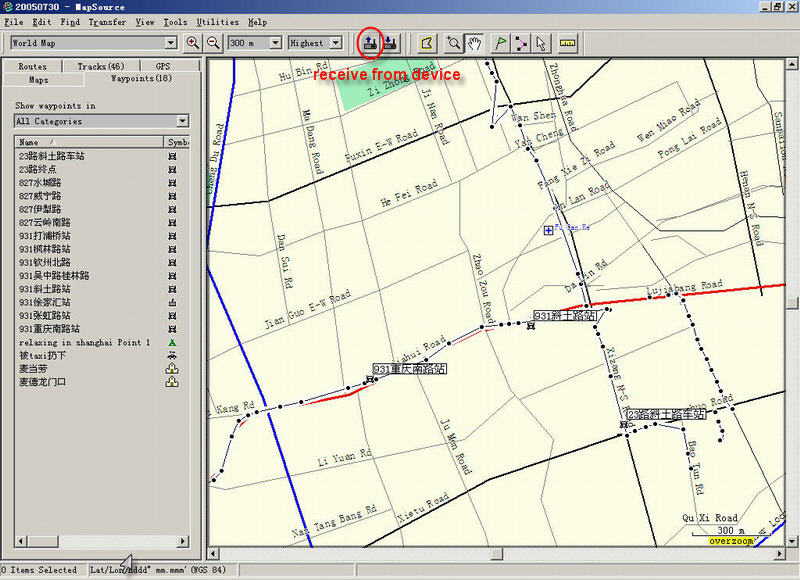The height and width of the screenshot is (580, 800).
Task: Click waypoint list scroll left arrow
Action: [x=21, y=541]
